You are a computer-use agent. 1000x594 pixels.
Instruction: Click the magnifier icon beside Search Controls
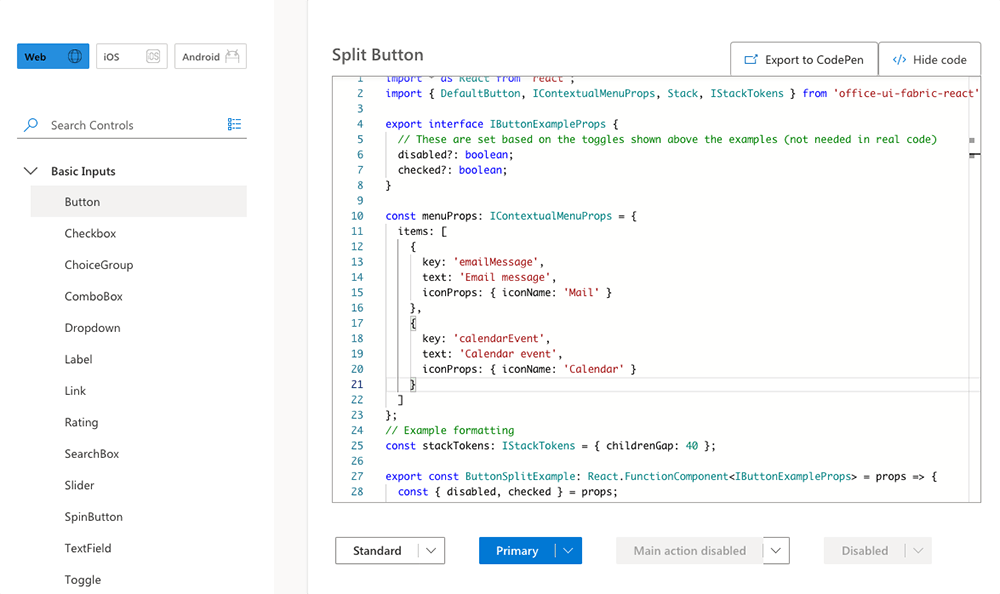tap(31, 125)
